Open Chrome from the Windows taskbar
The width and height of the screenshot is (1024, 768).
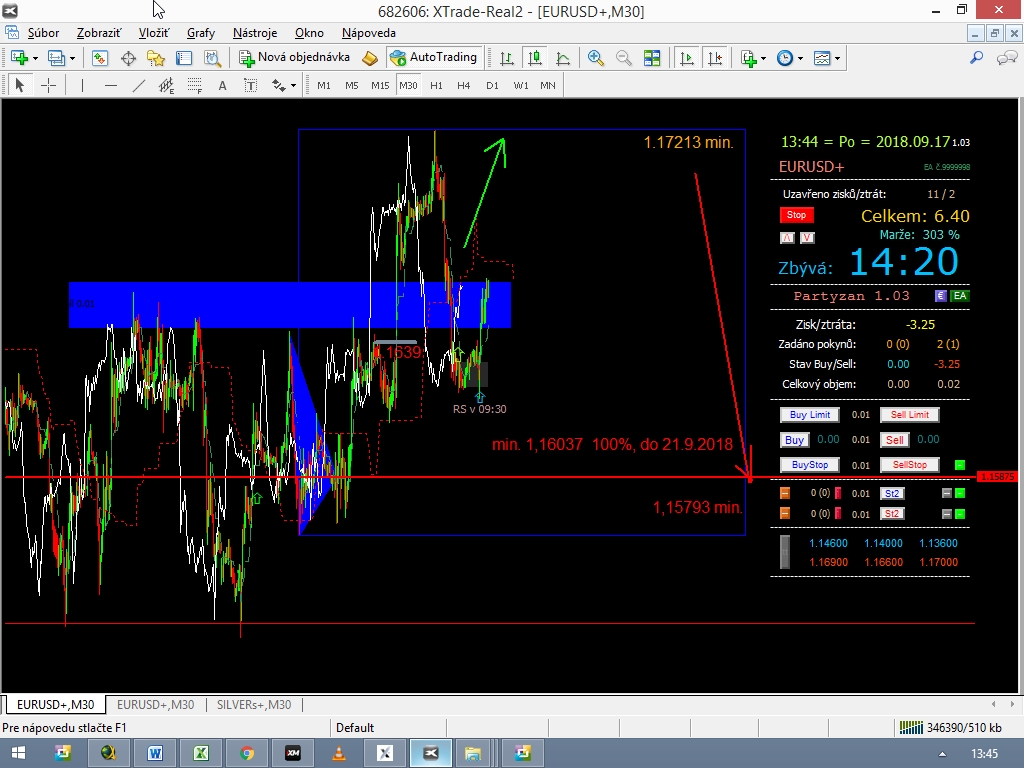click(246, 753)
